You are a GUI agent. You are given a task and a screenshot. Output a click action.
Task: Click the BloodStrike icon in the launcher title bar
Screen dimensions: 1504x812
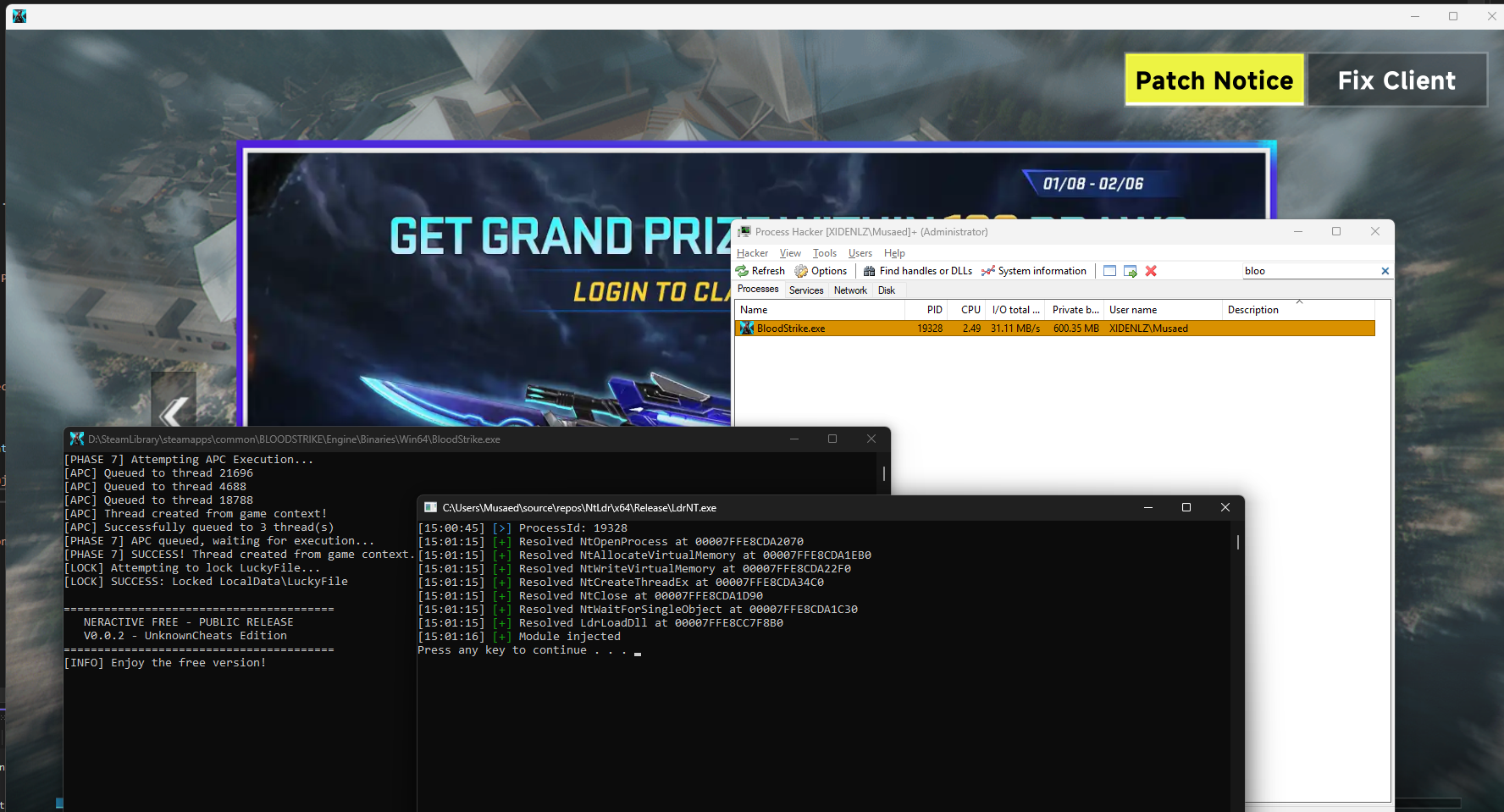coord(19,16)
